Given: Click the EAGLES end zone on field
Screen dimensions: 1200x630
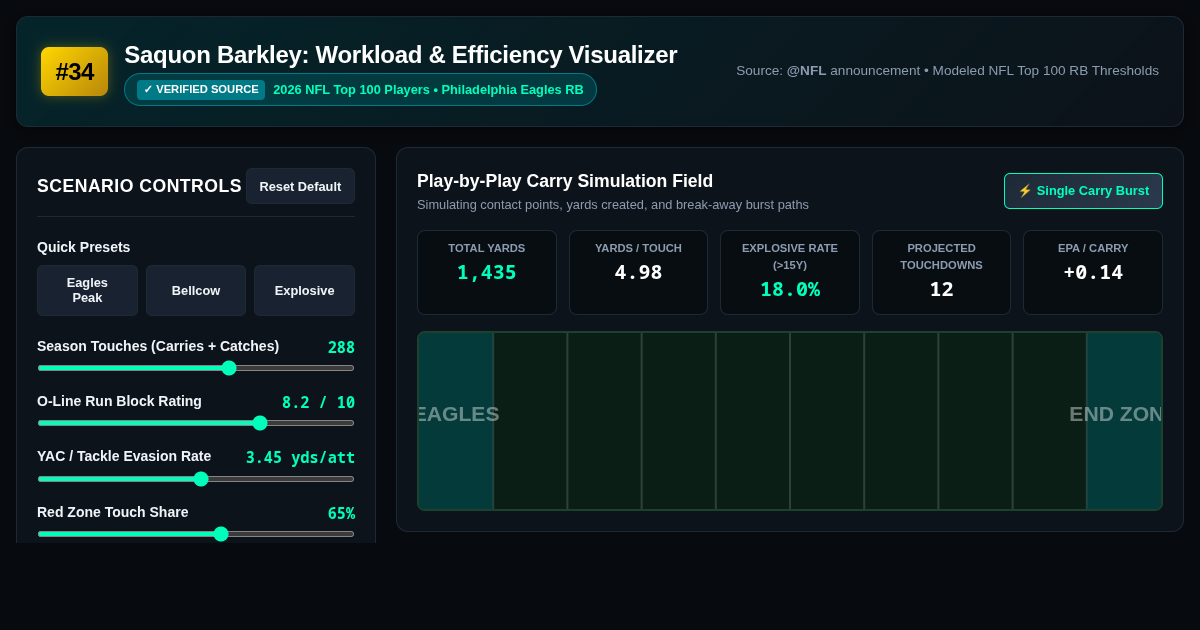Looking at the screenshot, I should coord(456,421).
